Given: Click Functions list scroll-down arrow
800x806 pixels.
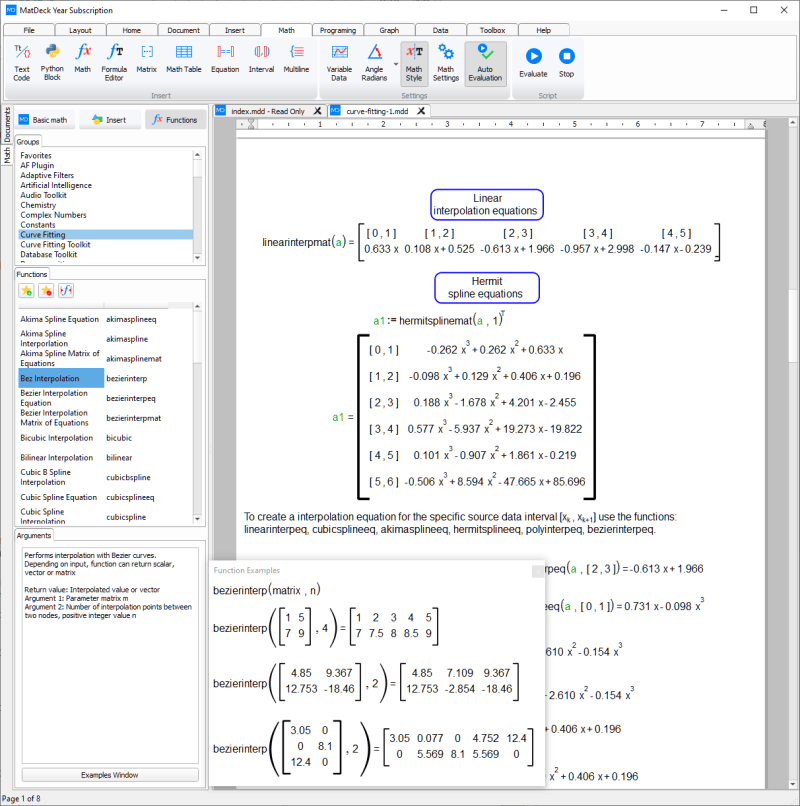Looking at the screenshot, I should coord(197,519).
